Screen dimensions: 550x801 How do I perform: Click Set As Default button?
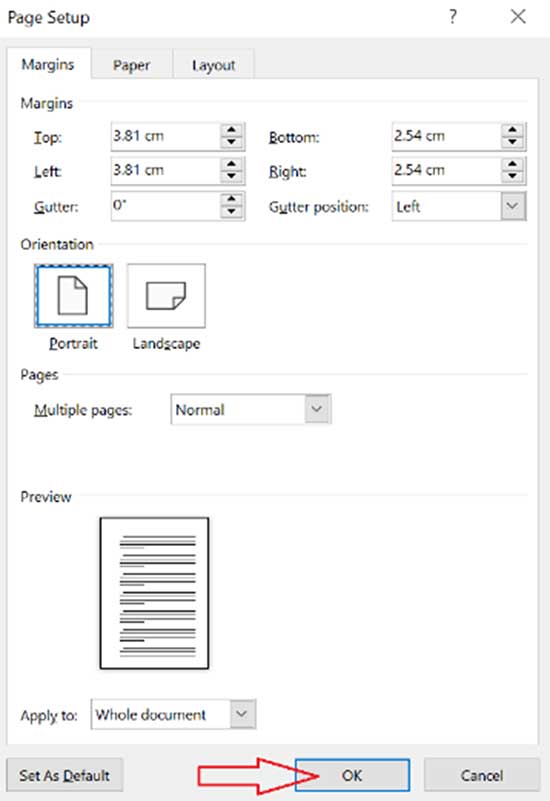64,775
